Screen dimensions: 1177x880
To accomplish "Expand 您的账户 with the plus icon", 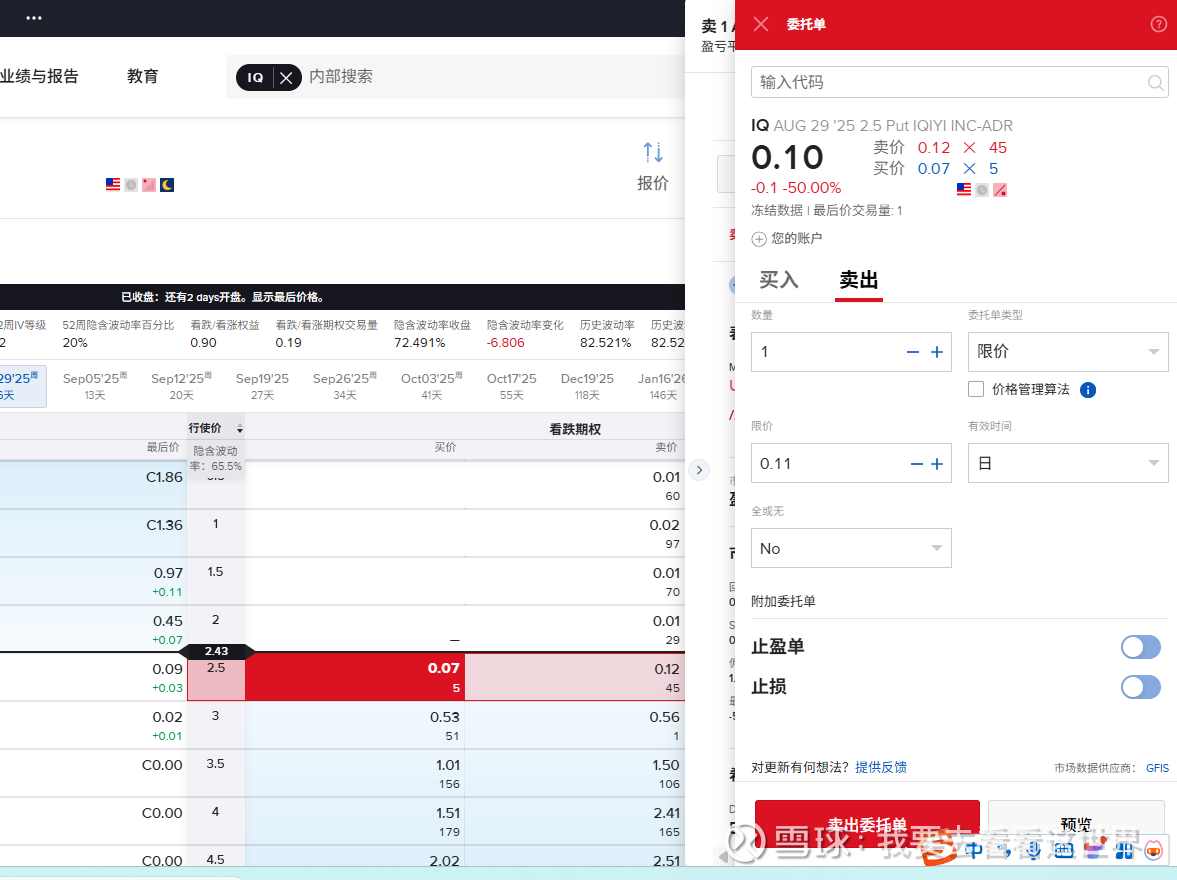I will [x=759, y=239].
